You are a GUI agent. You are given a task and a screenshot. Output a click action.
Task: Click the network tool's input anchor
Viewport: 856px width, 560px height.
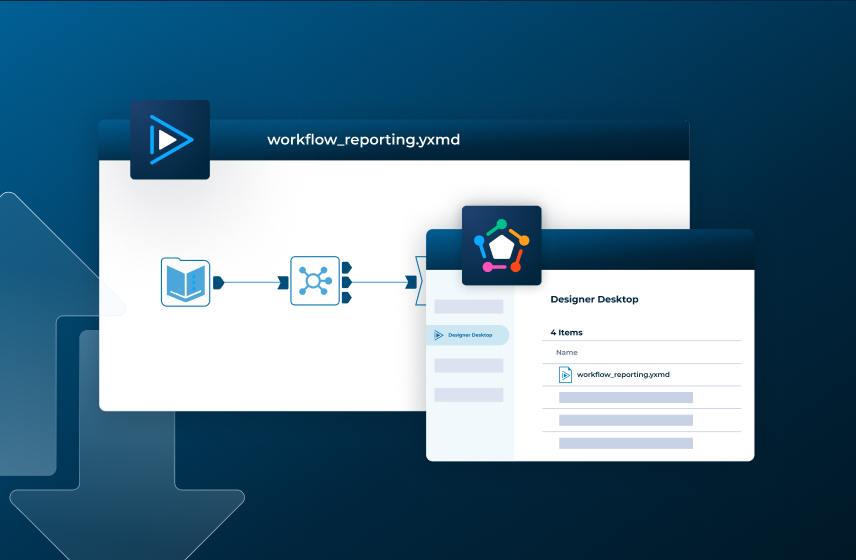pos(283,282)
